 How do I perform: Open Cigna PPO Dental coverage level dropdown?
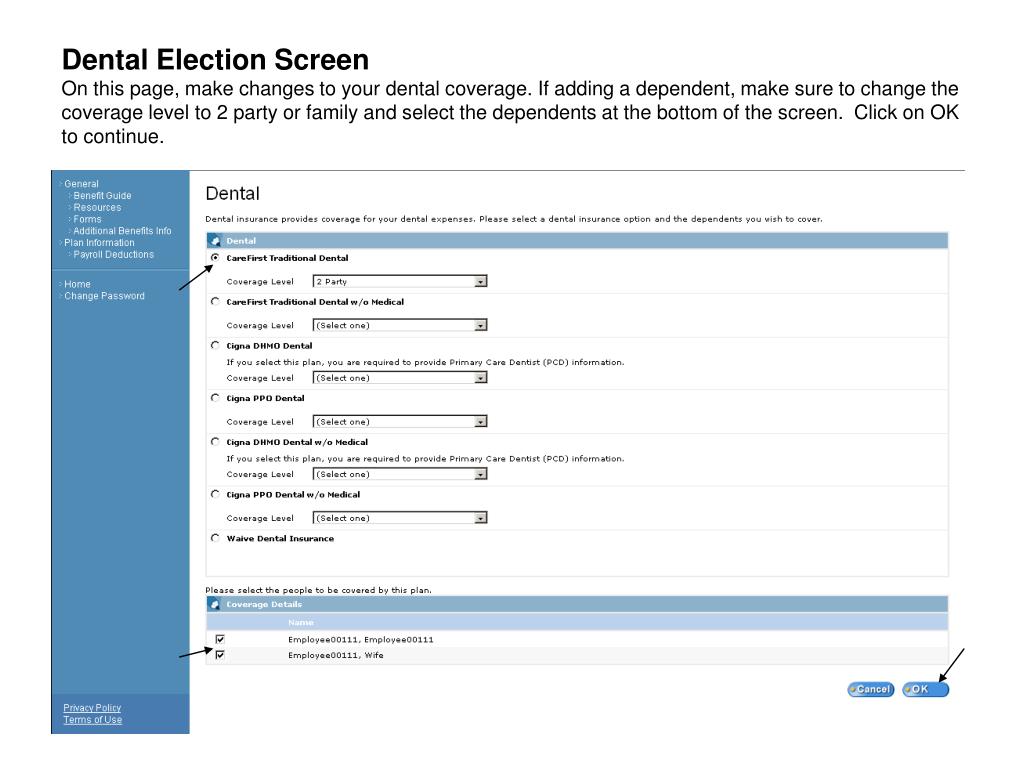pos(399,422)
